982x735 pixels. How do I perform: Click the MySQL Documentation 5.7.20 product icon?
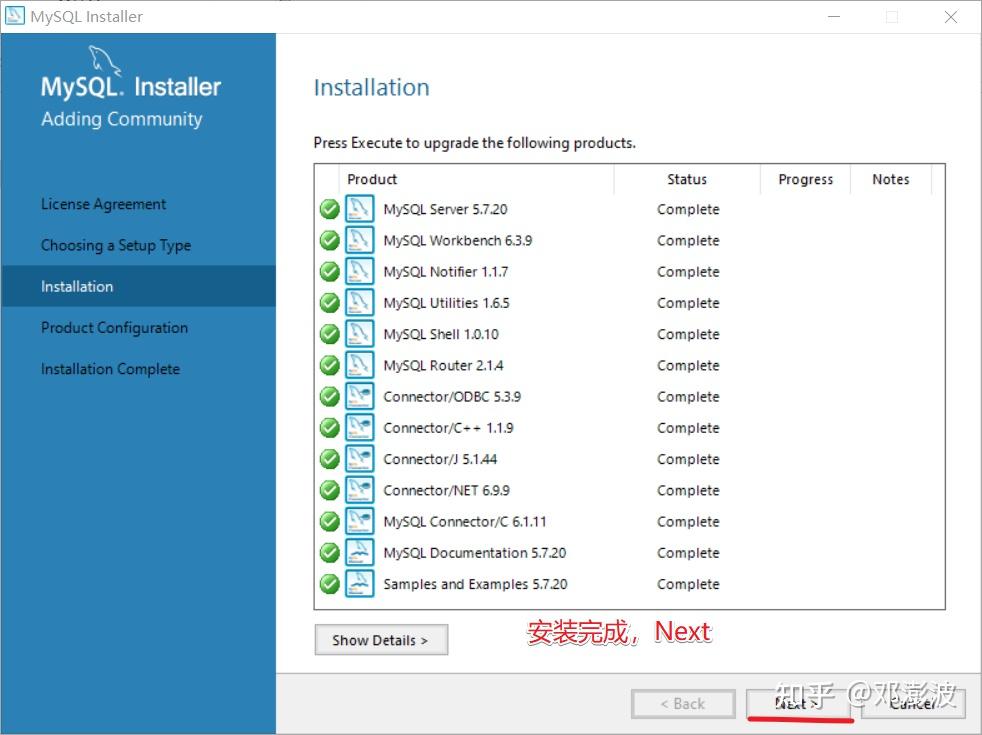coord(359,553)
